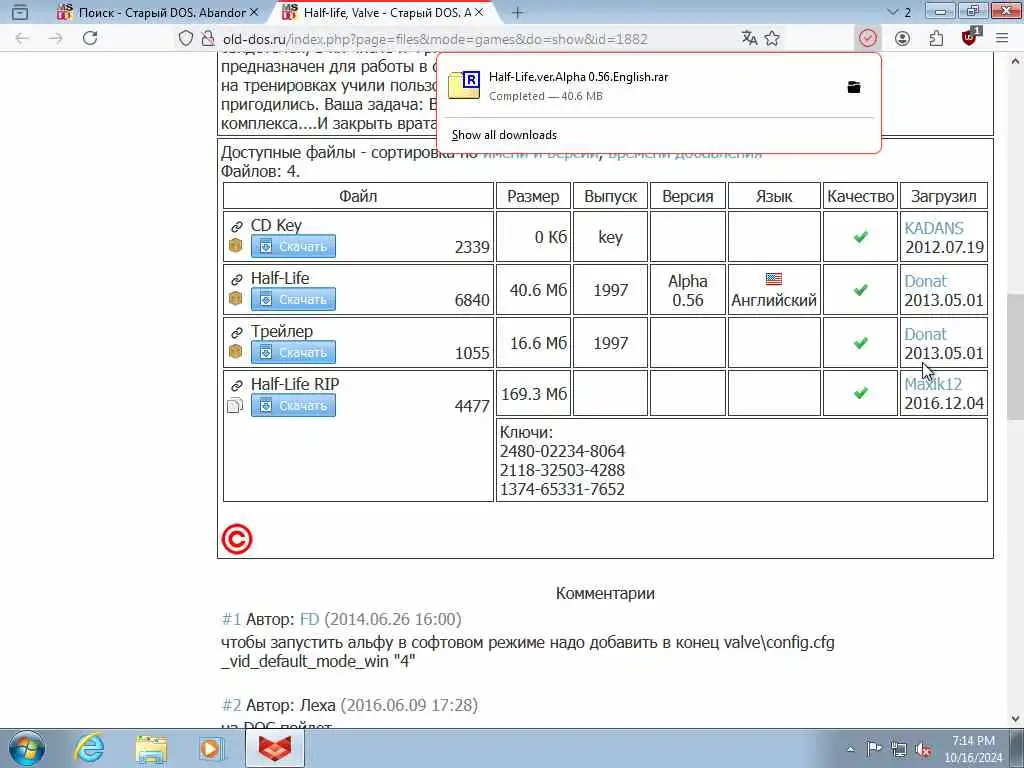Viewport: 1024px width, 768px height.
Task: Open comment #2 anchor link
Action: coord(231,705)
